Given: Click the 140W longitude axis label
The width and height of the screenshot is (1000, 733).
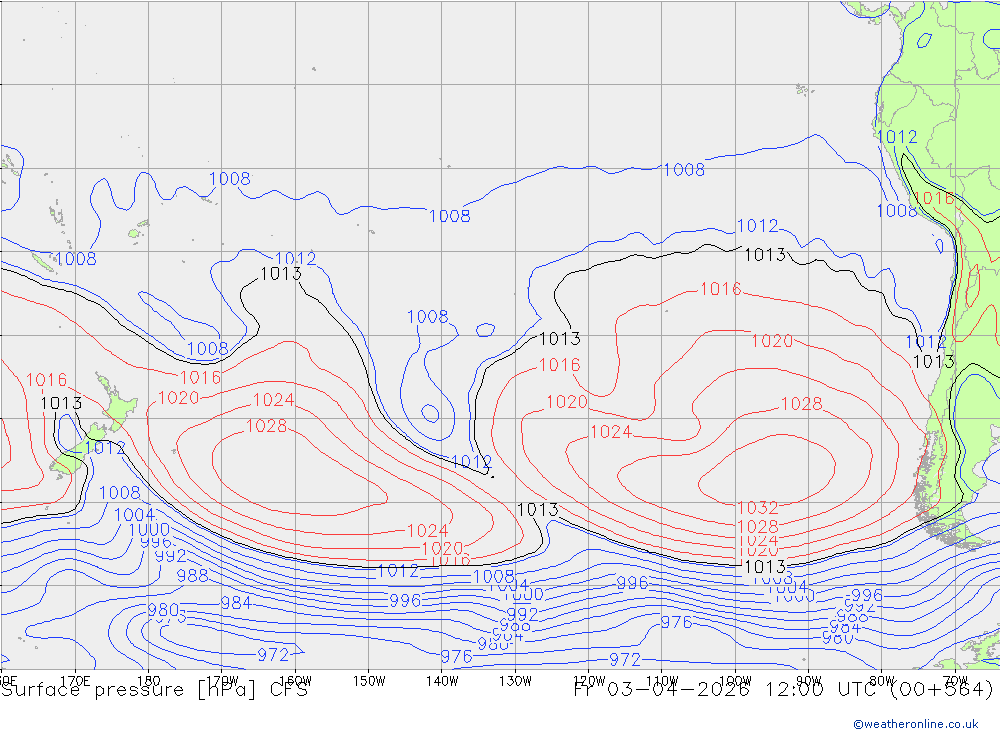Looking at the screenshot, I should click(x=442, y=681).
